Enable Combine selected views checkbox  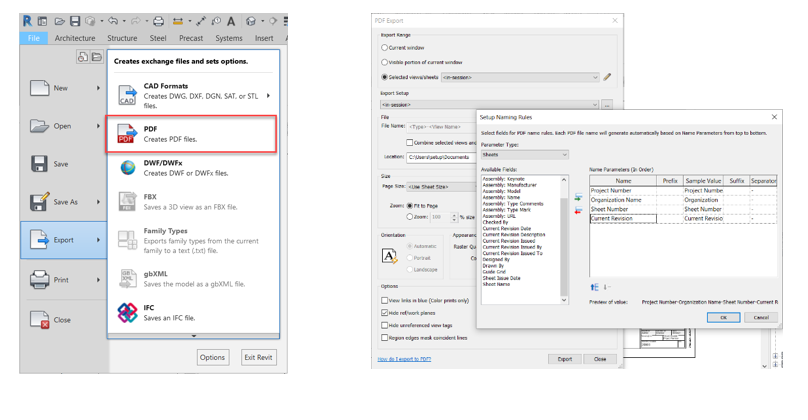click(x=410, y=142)
